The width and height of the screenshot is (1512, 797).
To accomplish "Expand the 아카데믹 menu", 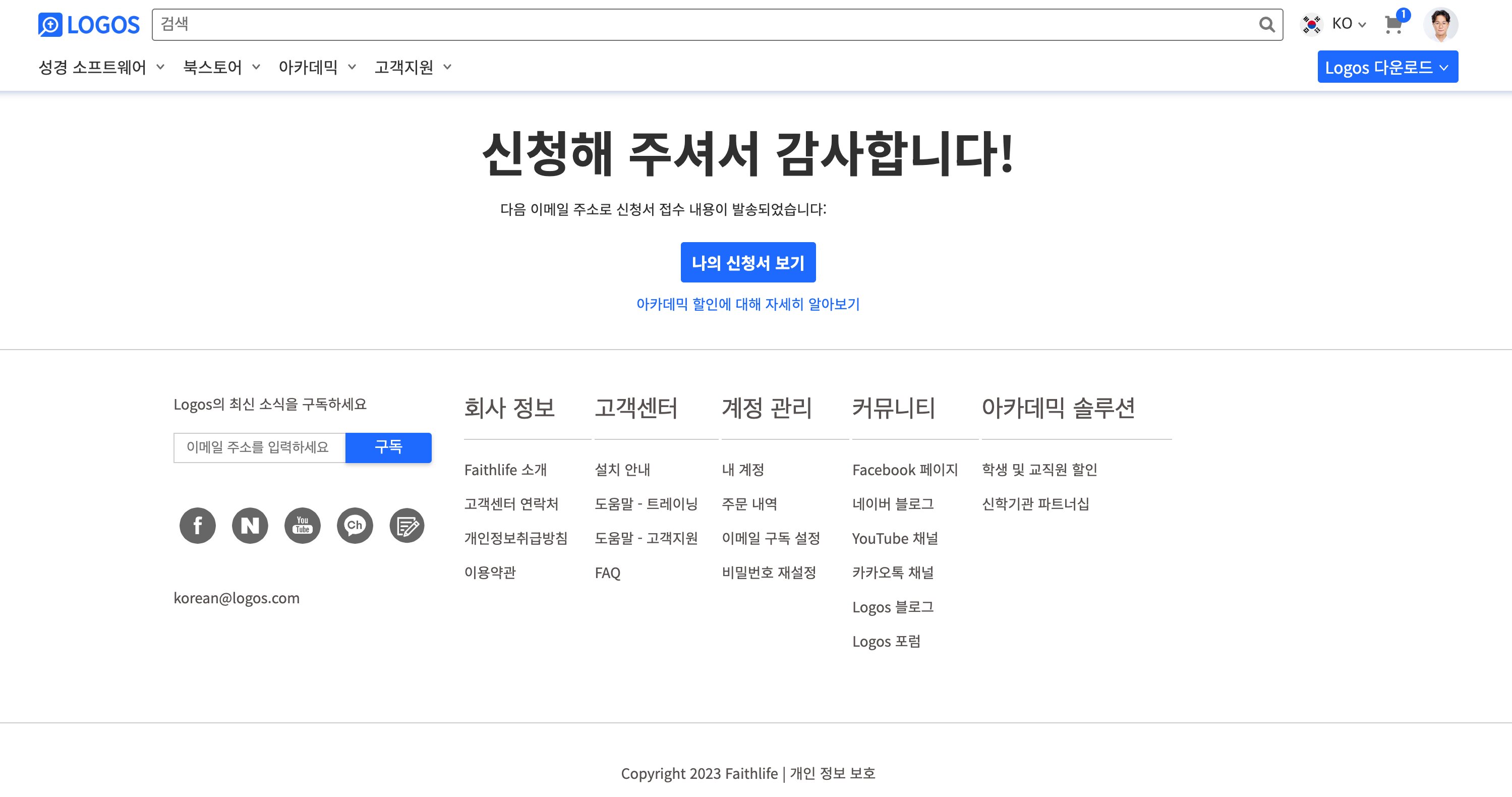I will pyautogui.click(x=317, y=67).
